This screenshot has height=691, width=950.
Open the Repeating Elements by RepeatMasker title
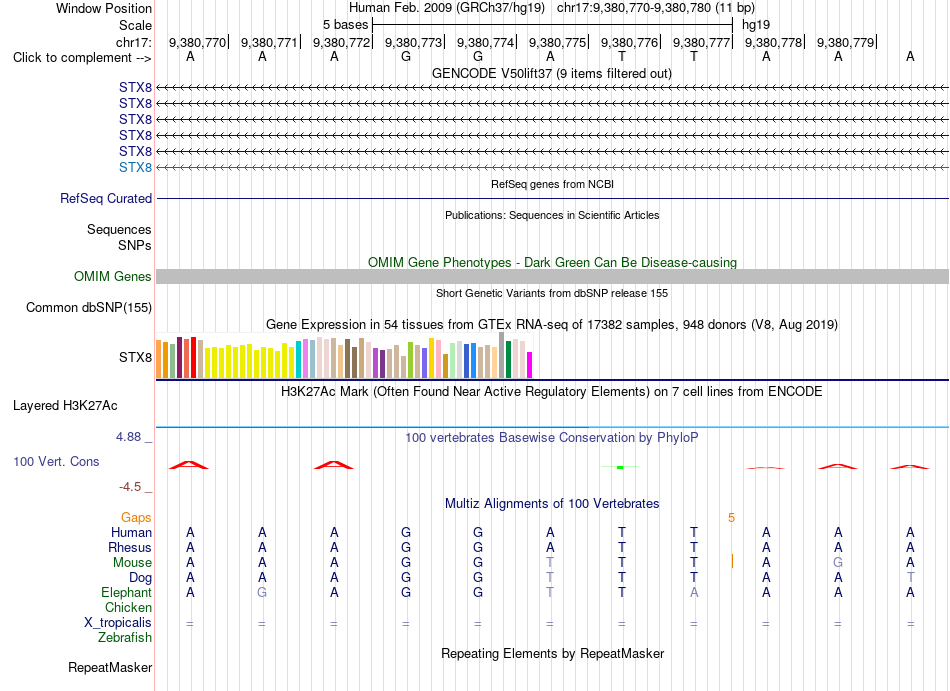(x=552, y=654)
